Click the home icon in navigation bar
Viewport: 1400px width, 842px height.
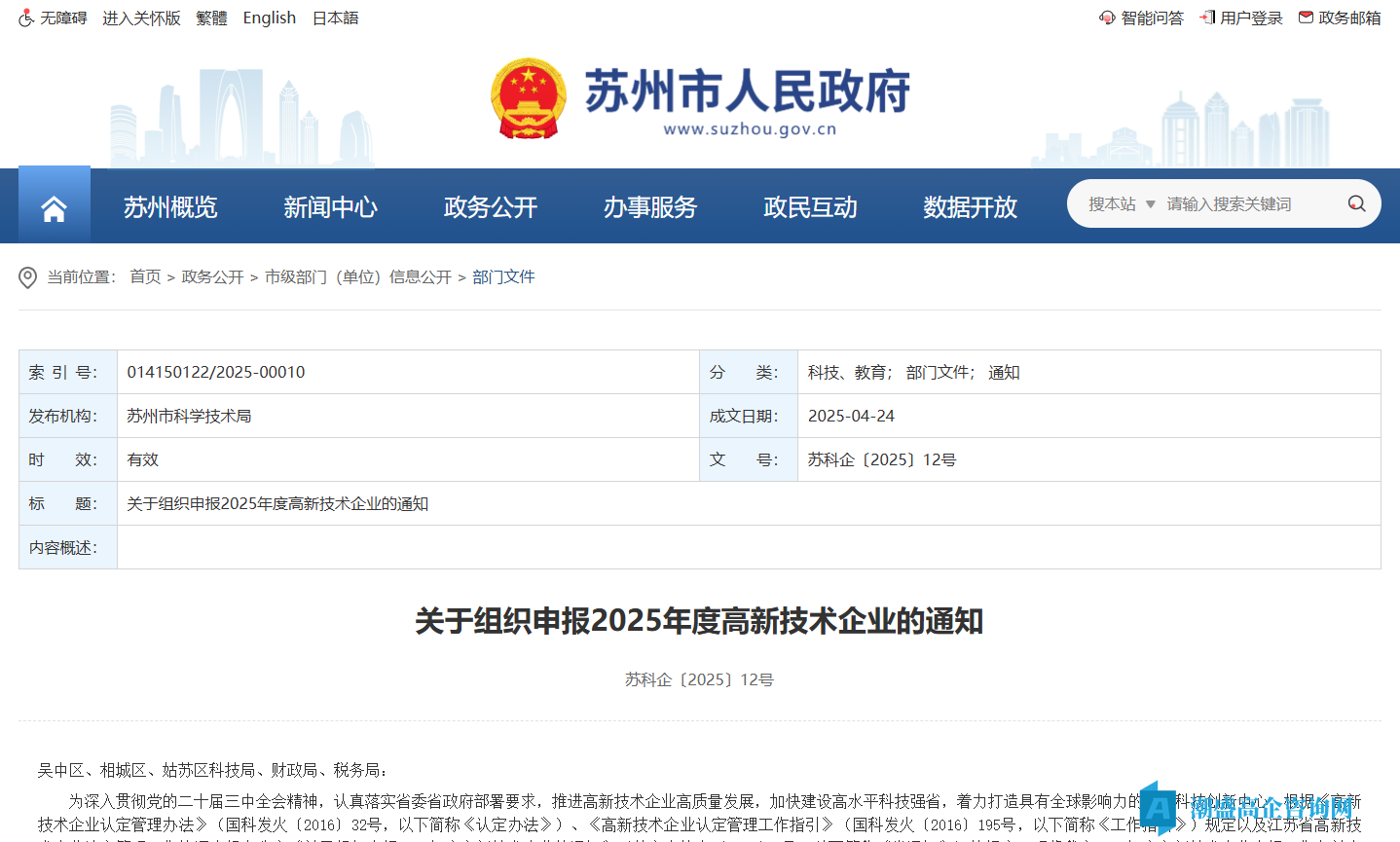[55, 207]
